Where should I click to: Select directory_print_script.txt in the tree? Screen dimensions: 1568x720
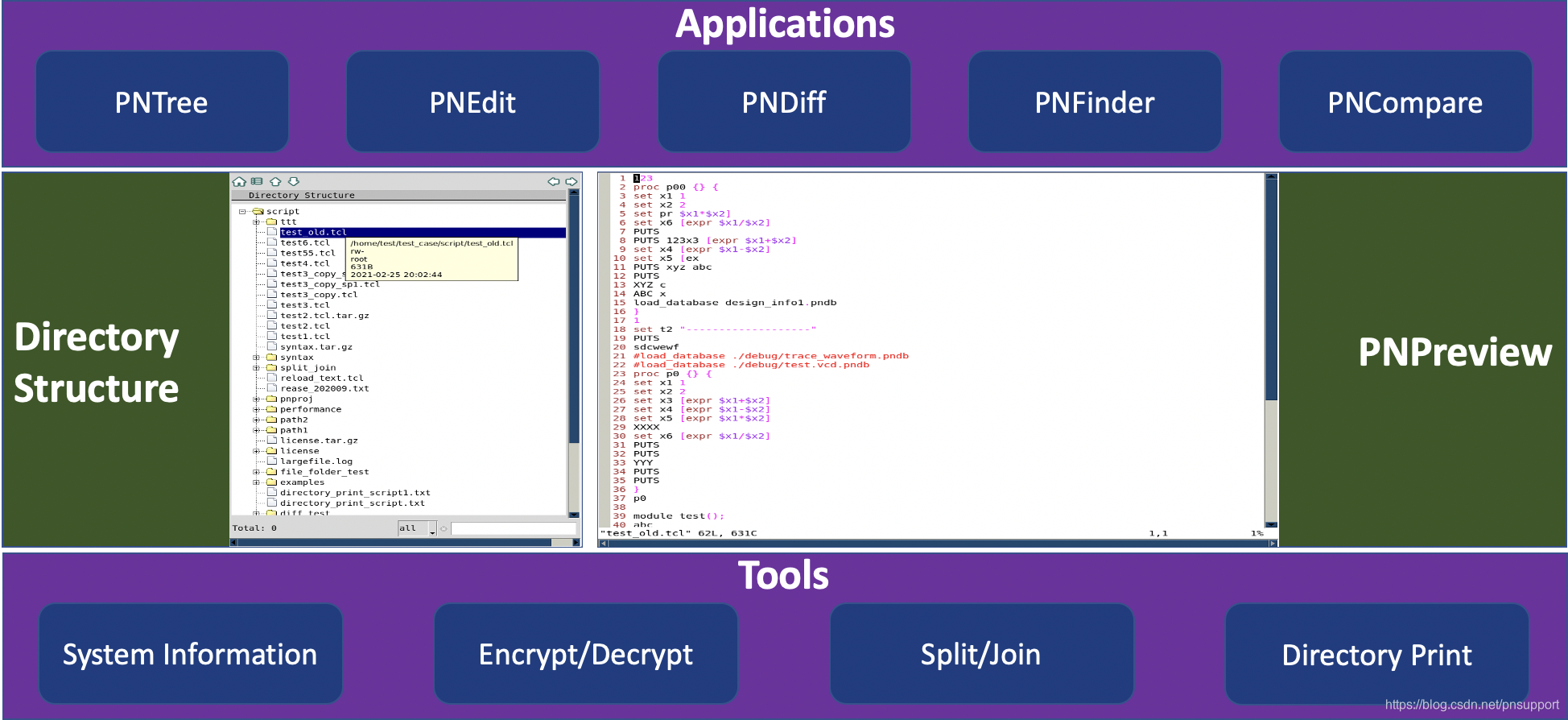pyautogui.click(x=352, y=503)
